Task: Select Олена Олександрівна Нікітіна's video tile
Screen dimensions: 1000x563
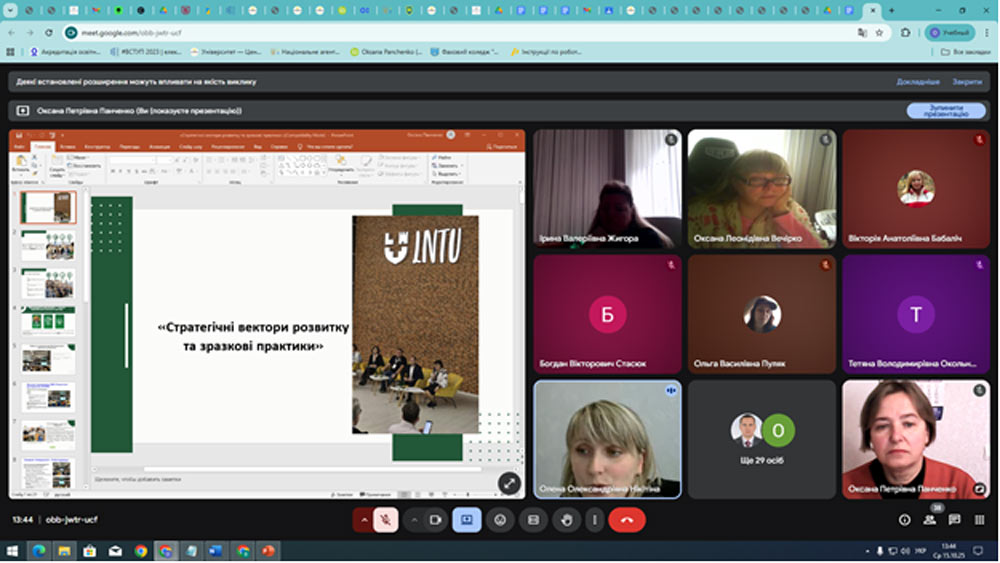Action: [607, 438]
